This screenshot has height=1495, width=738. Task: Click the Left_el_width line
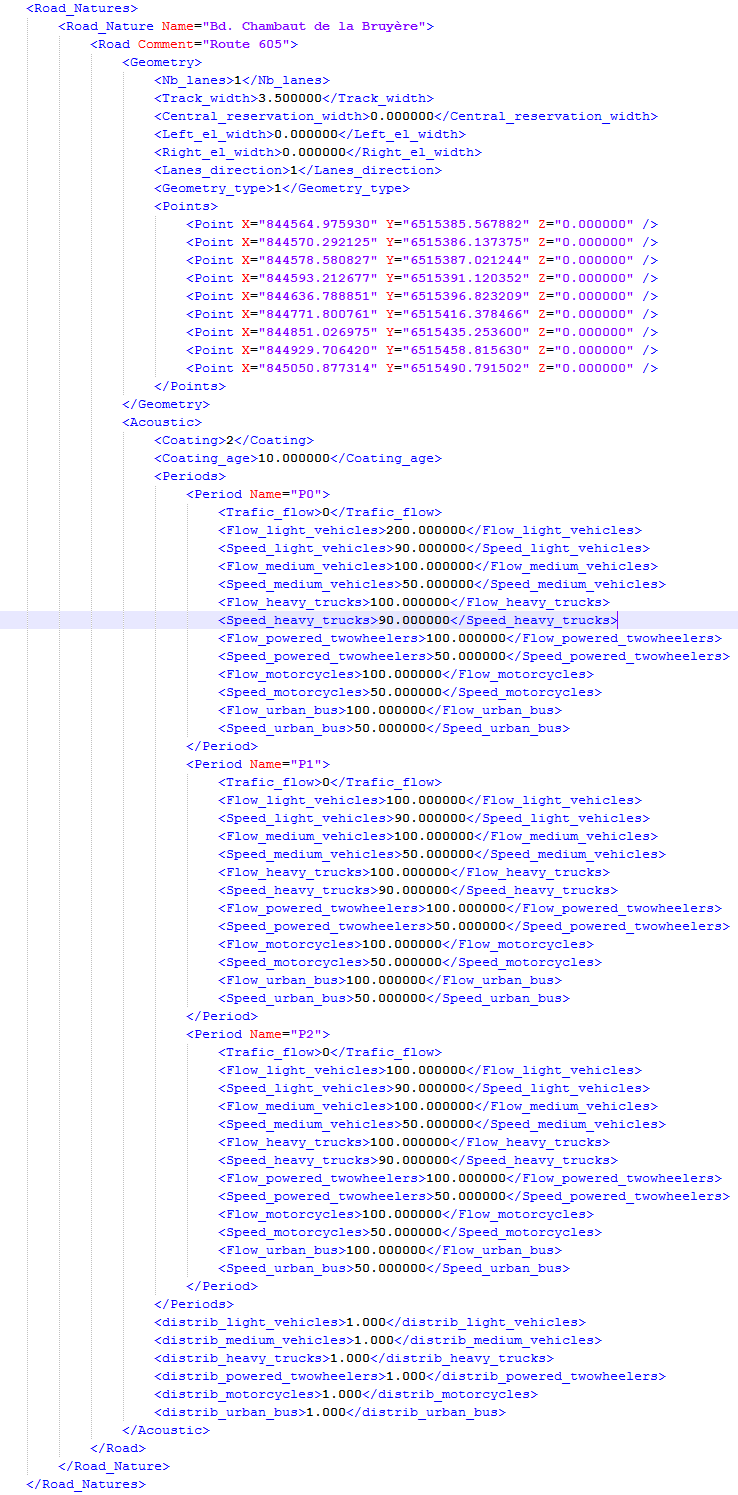[310, 134]
